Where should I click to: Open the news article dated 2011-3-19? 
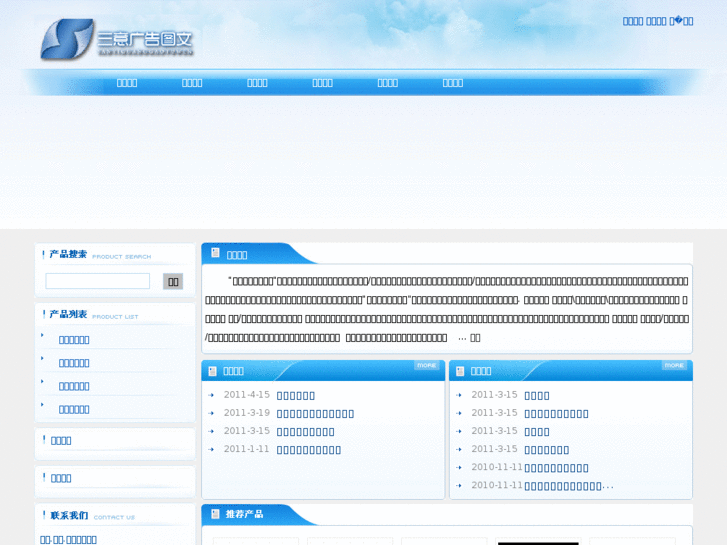coord(315,414)
